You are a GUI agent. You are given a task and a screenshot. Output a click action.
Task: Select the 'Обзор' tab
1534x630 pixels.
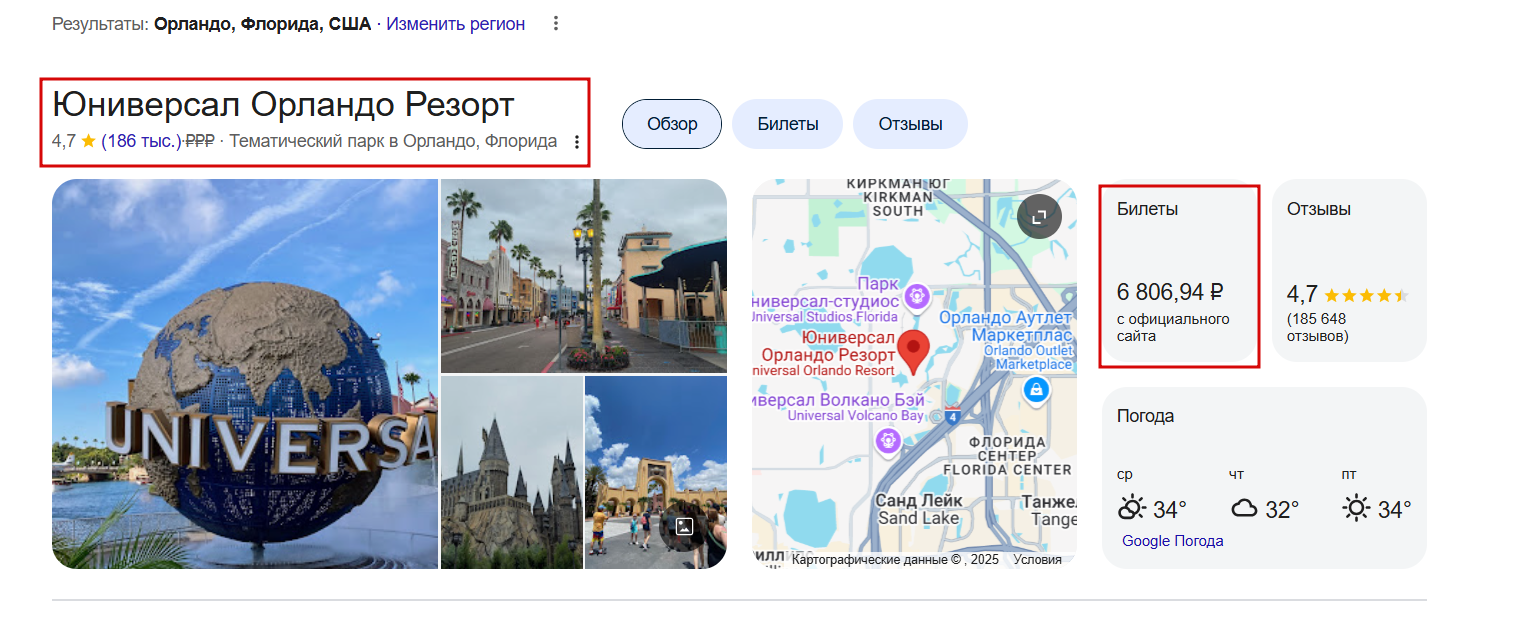[672, 124]
